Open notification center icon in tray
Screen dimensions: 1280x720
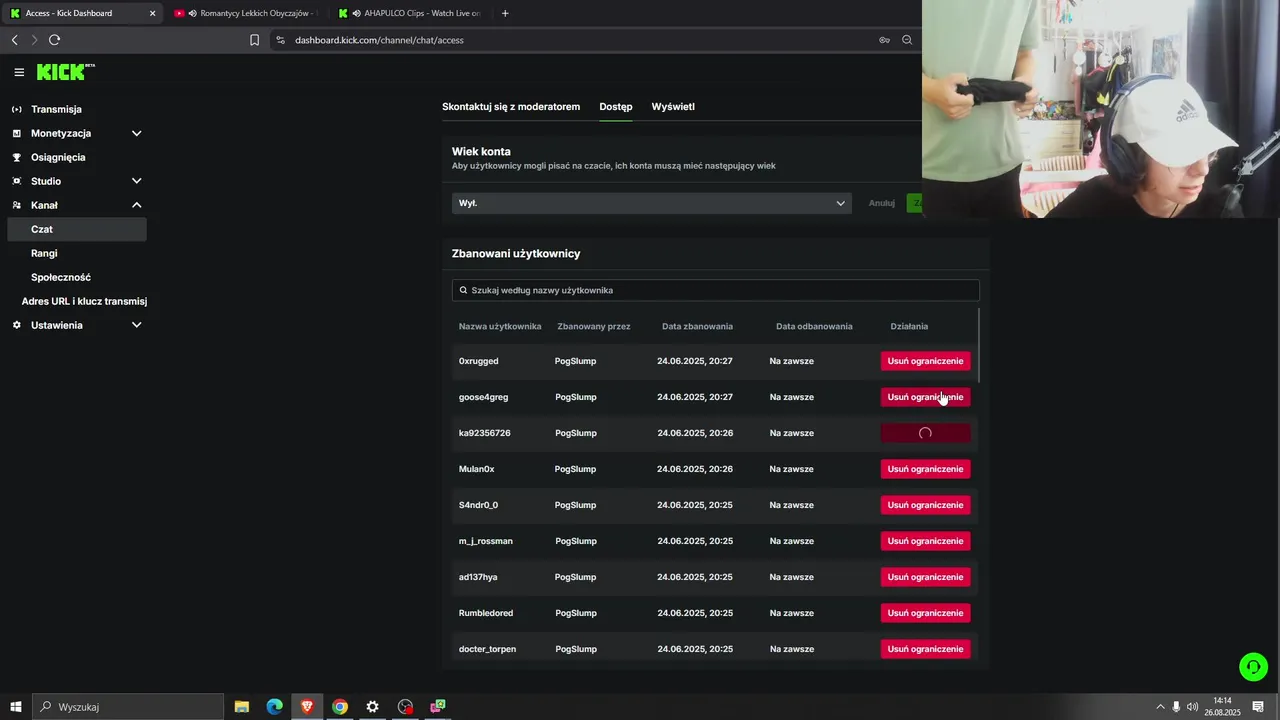point(1258,707)
